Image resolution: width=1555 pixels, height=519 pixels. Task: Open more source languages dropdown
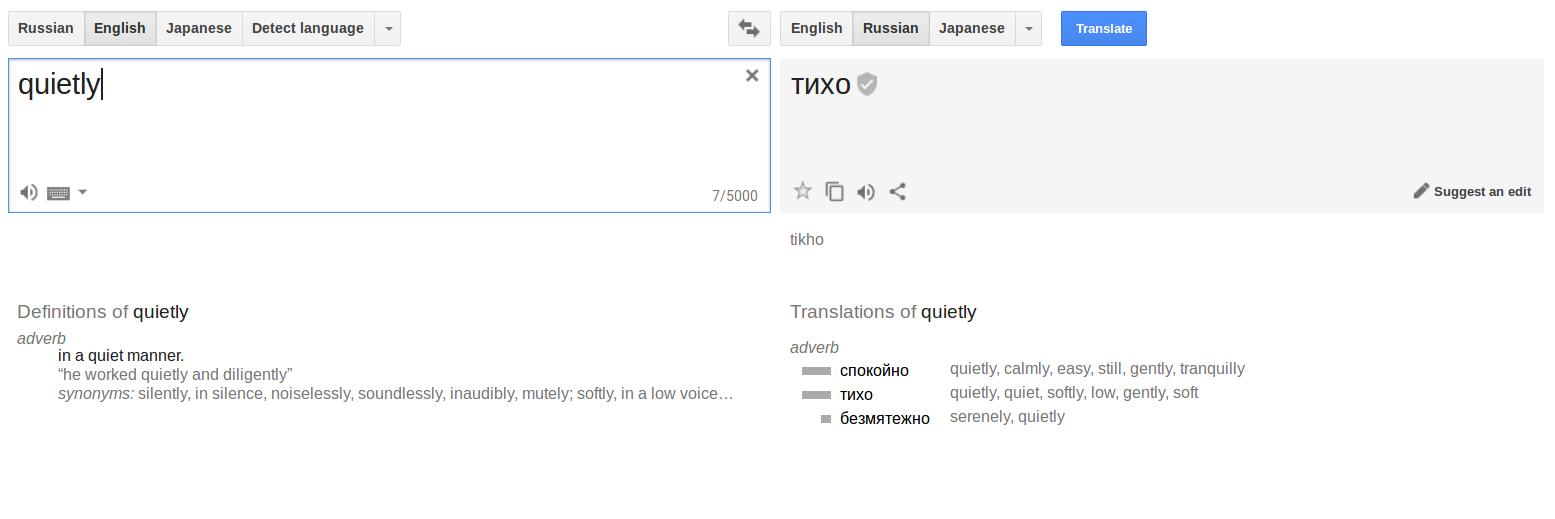[x=388, y=28]
